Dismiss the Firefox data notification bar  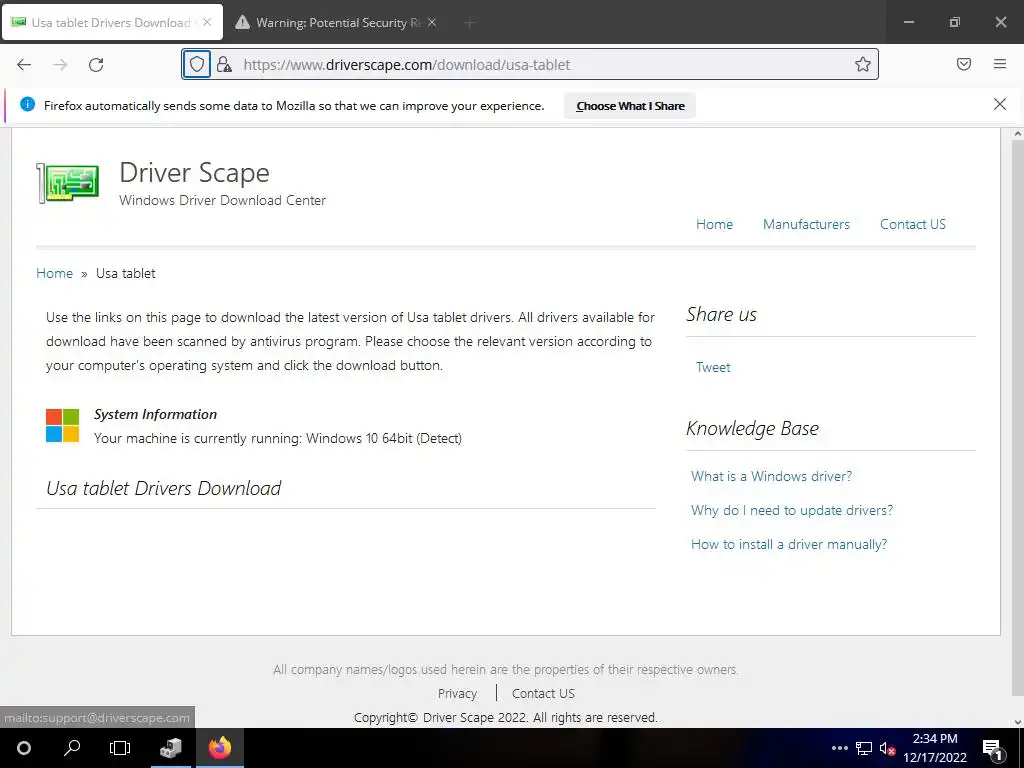(x=1000, y=104)
